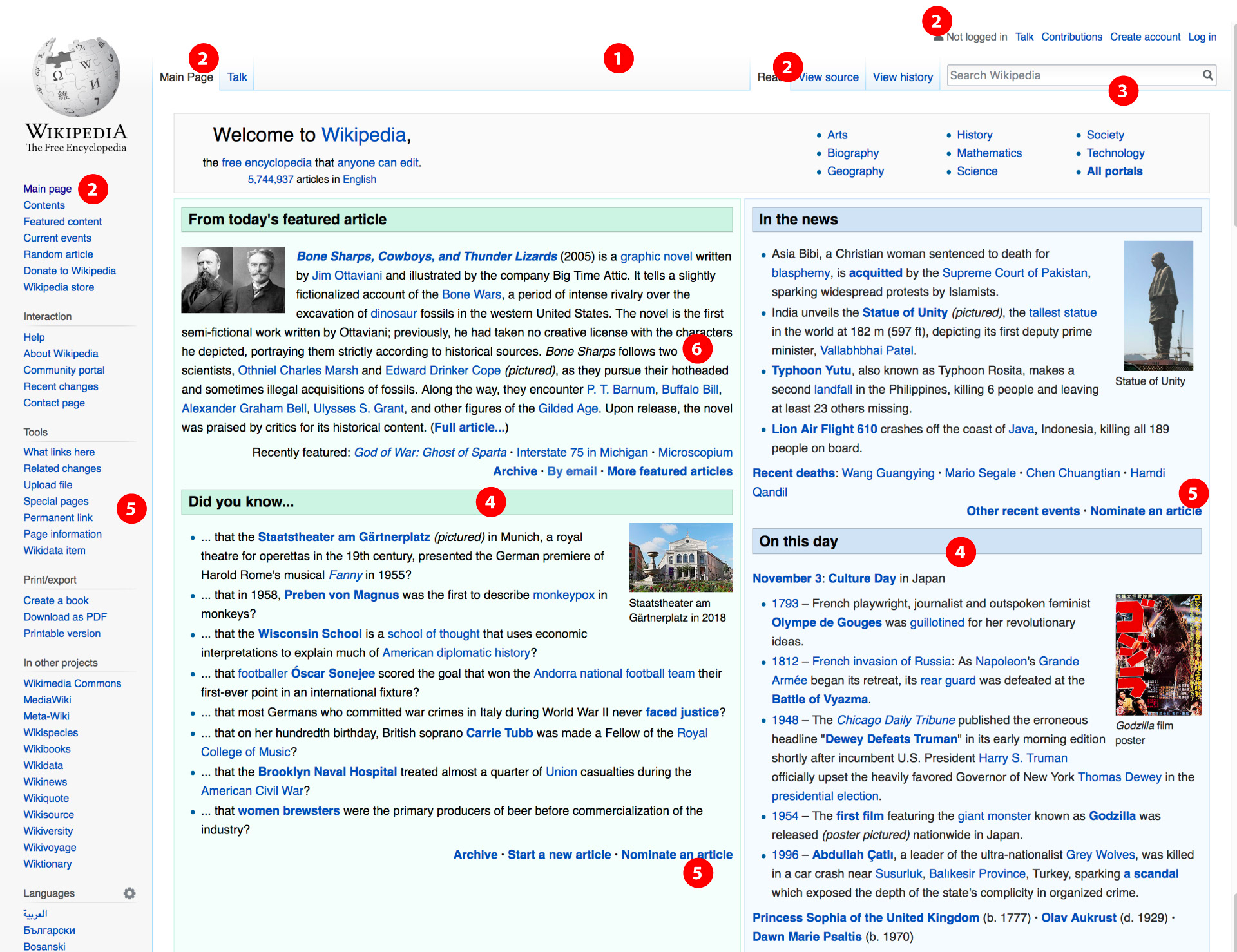
Task: Select the Read tab
Action: (x=770, y=77)
